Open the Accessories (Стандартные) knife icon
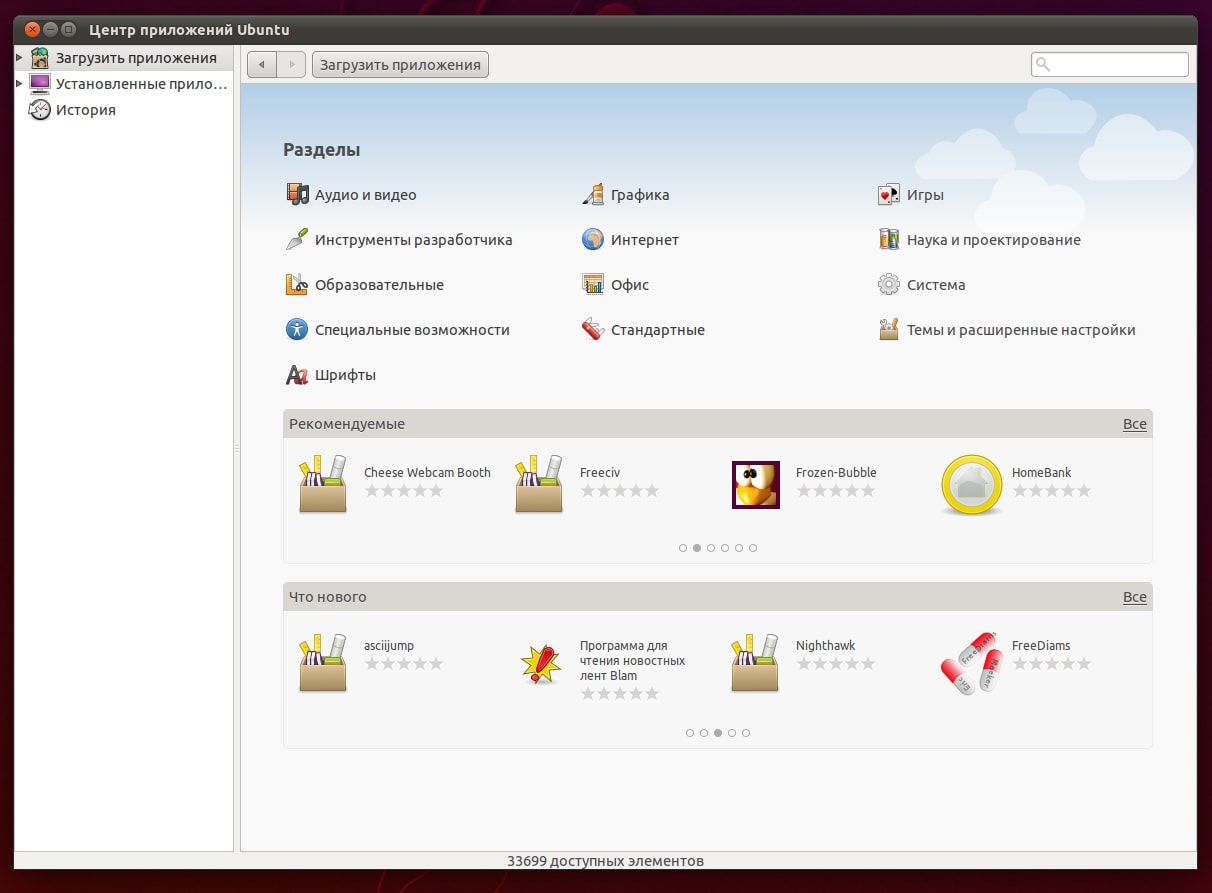 tap(593, 330)
